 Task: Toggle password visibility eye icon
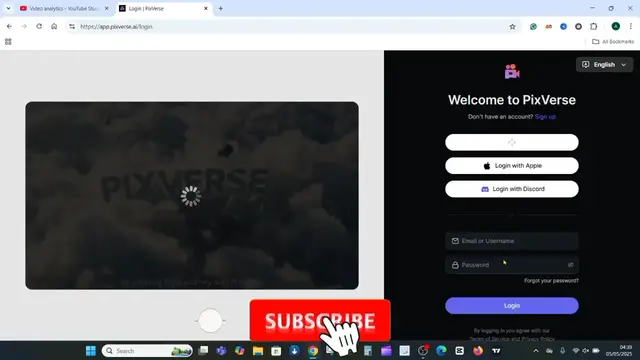[x=571, y=265]
